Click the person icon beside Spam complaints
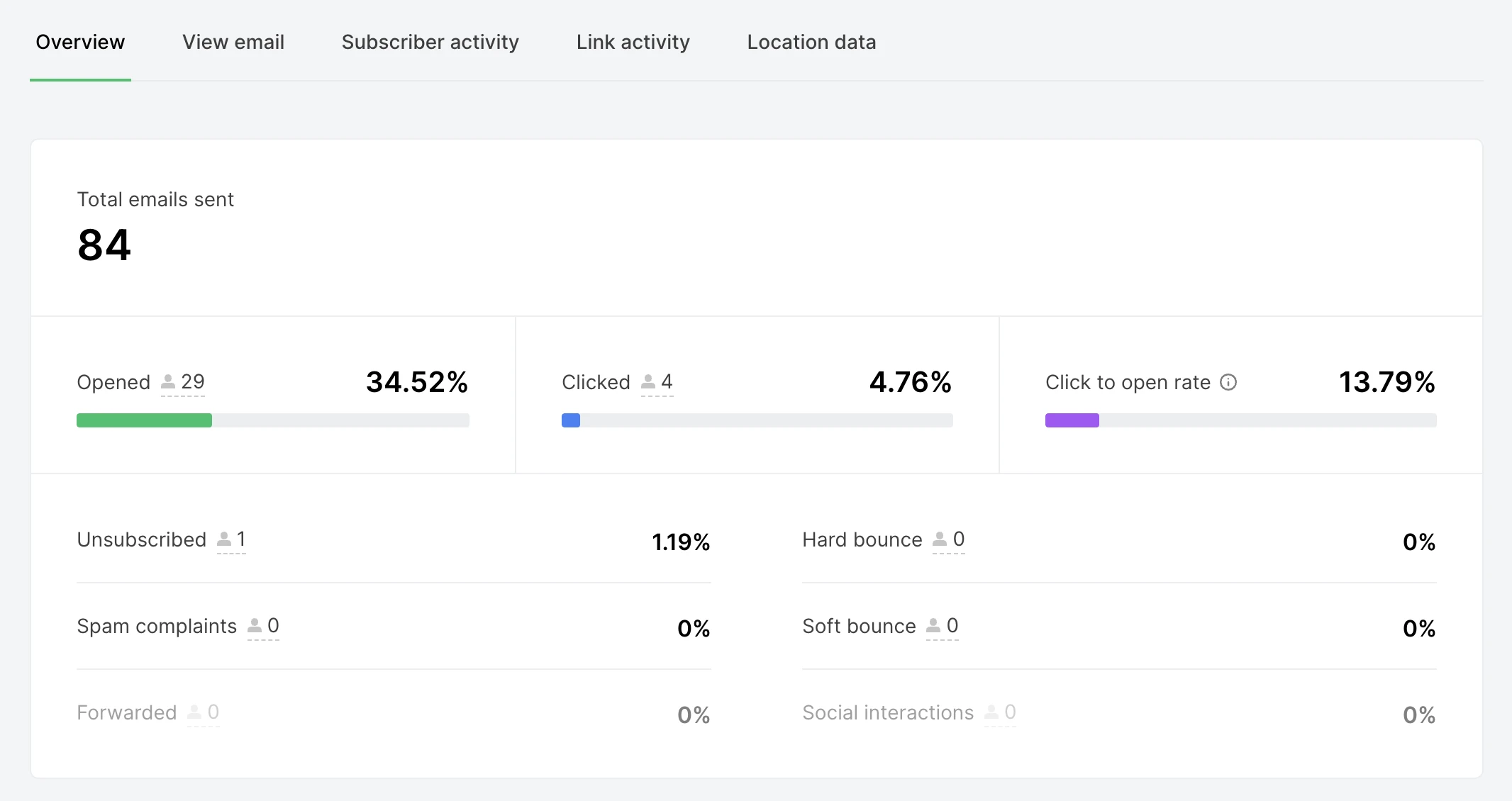The image size is (1512, 801). (255, 626)
